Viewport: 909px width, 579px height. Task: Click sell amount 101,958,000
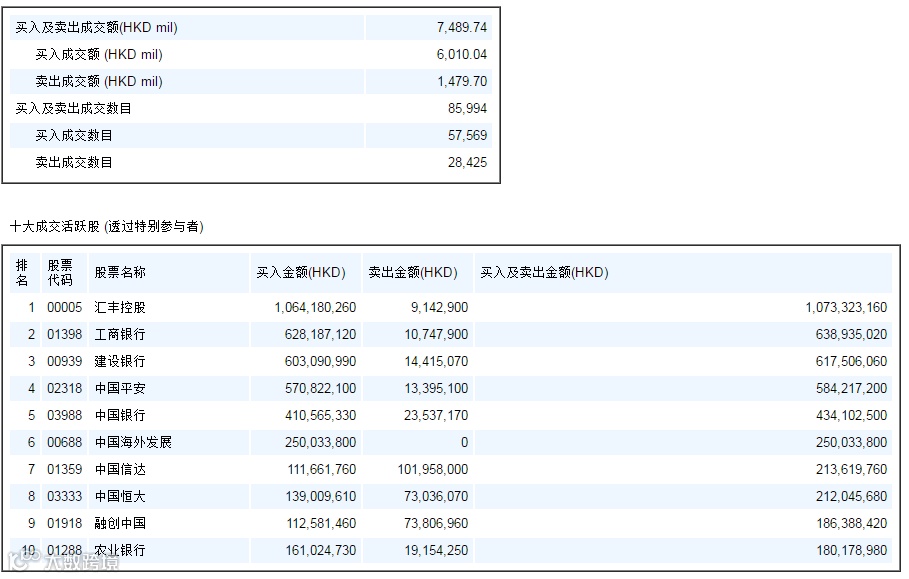point(433,469)
